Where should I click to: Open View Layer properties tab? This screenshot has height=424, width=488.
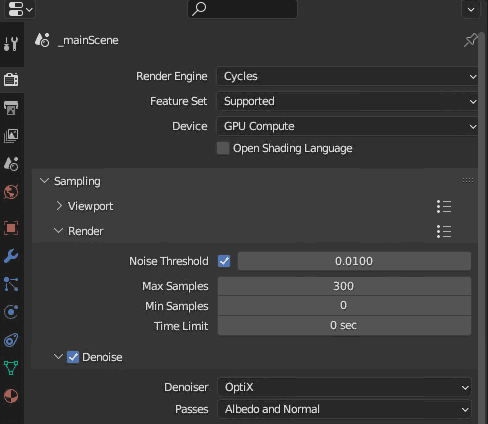[x=11, y=136]
